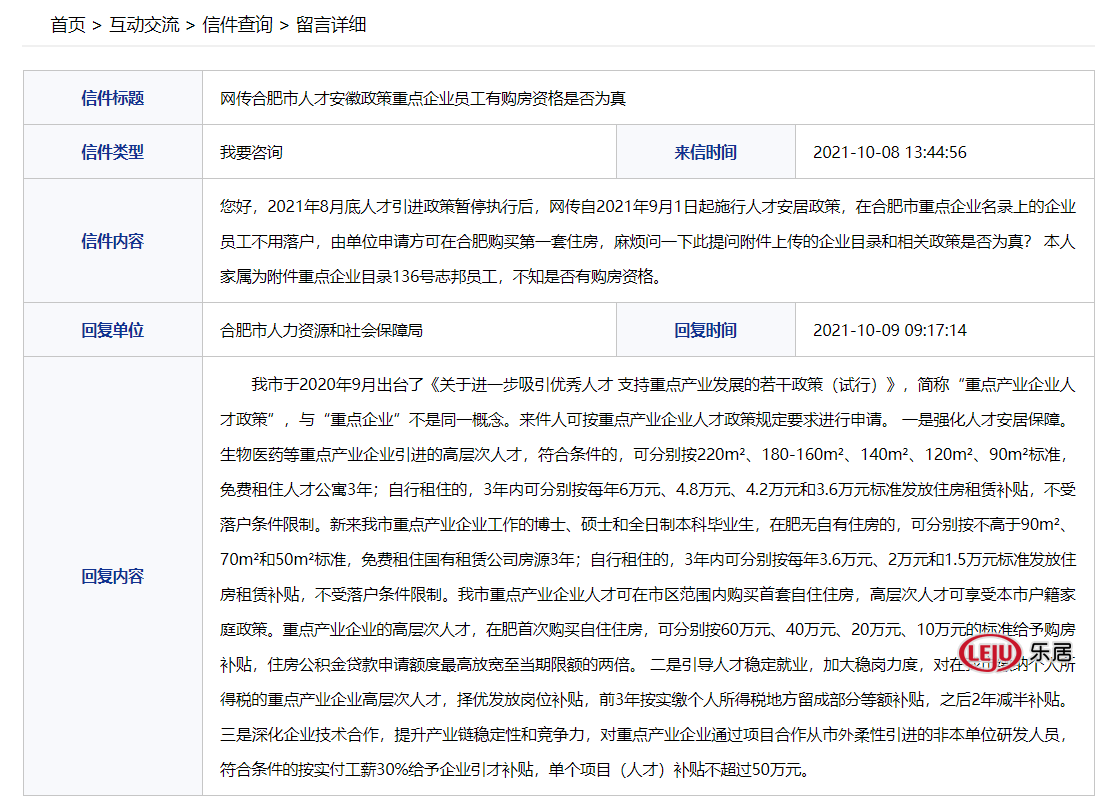The image size is (1118, 808).
Task: Open the 首页 breadcrumb link
Action: click(x=68, y=25)
